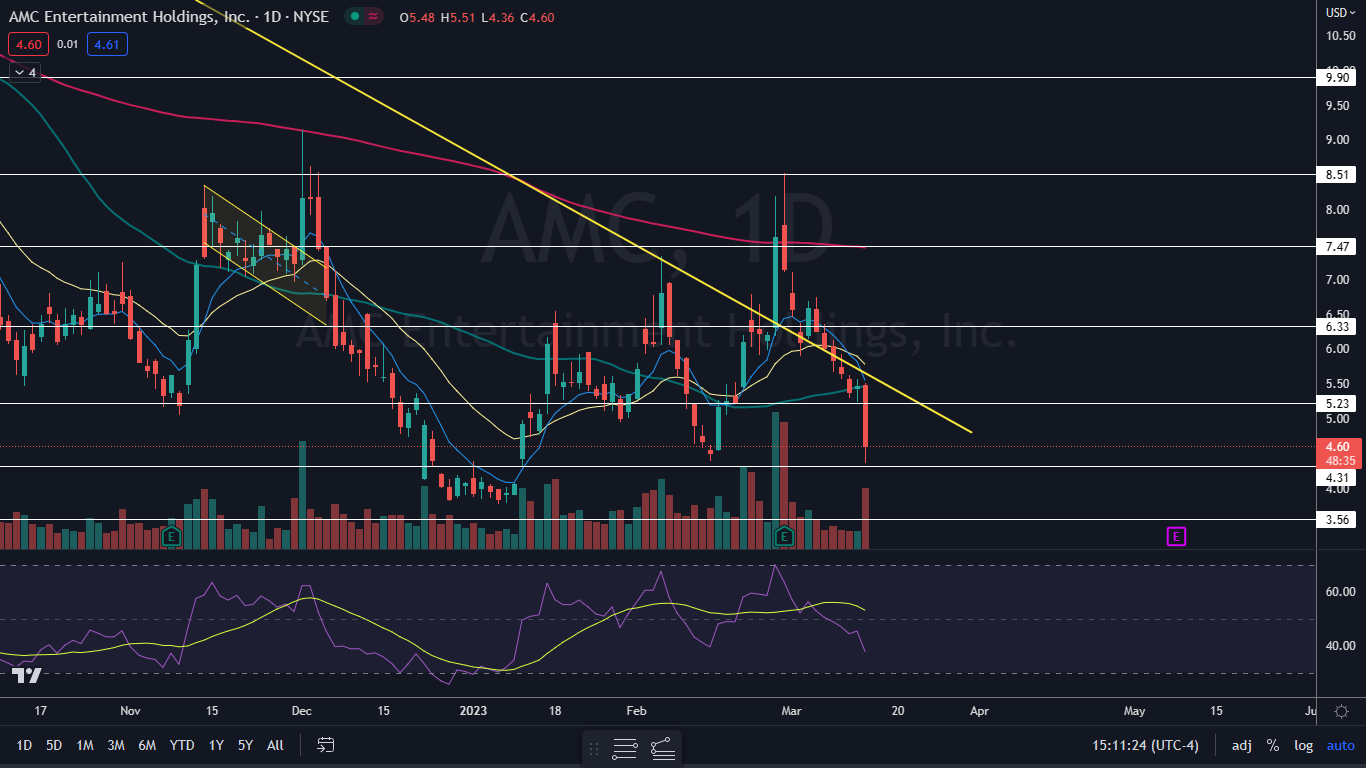Image resolution: width=1366 pixels, height=768 pixels.
Task: Click the Apr date axis label
Action: click(979, 711)
